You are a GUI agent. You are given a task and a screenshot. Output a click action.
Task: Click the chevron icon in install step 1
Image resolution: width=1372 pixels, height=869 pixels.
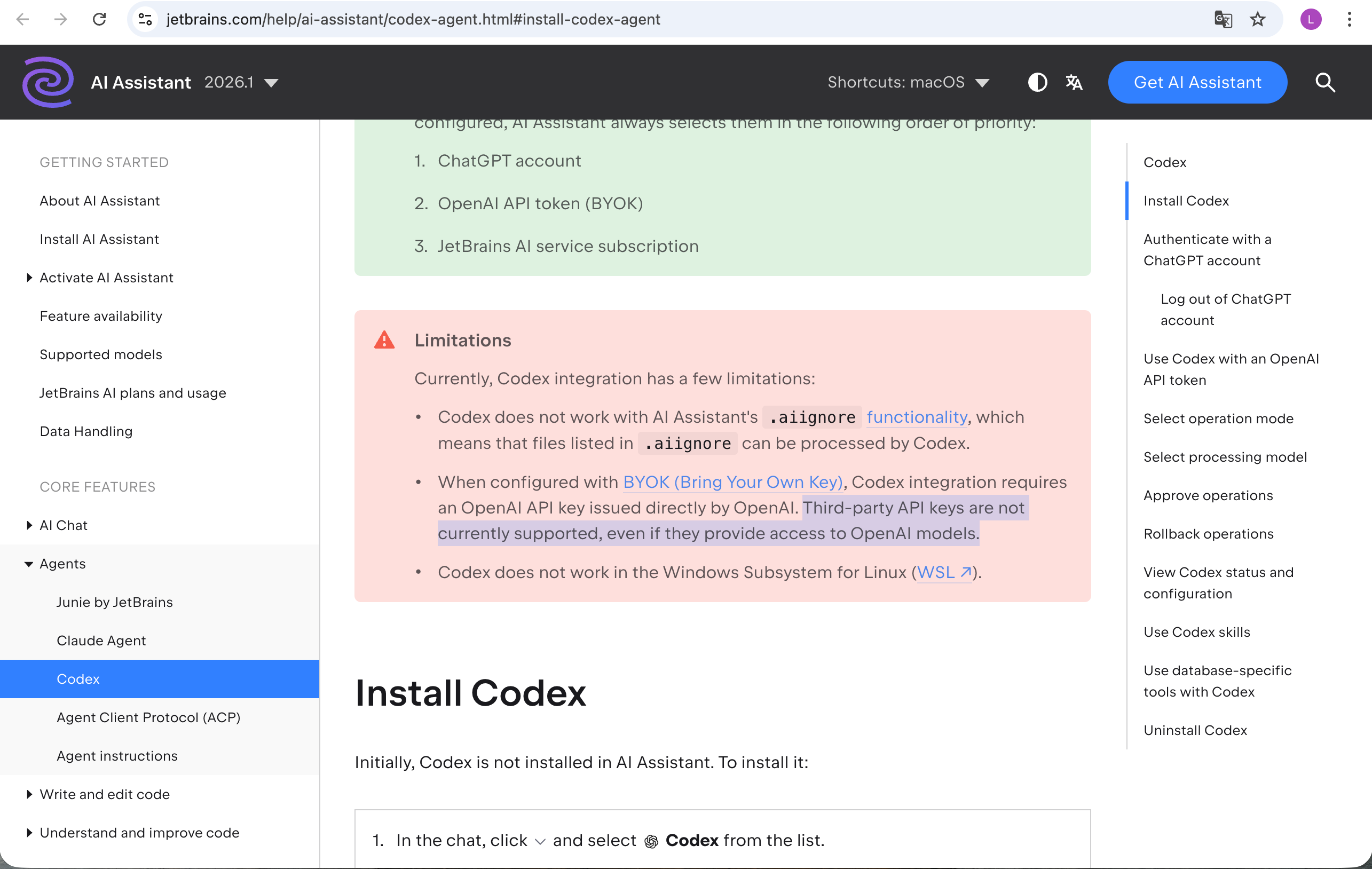[x=540, y=842]
